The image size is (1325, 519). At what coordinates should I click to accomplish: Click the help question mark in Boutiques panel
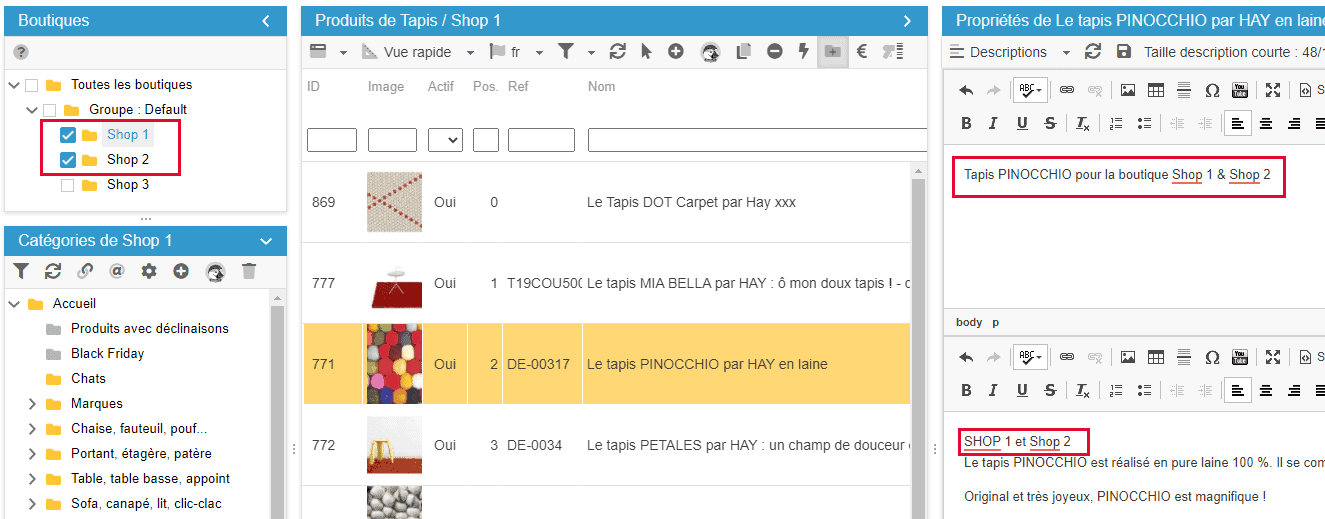[21, 52]
